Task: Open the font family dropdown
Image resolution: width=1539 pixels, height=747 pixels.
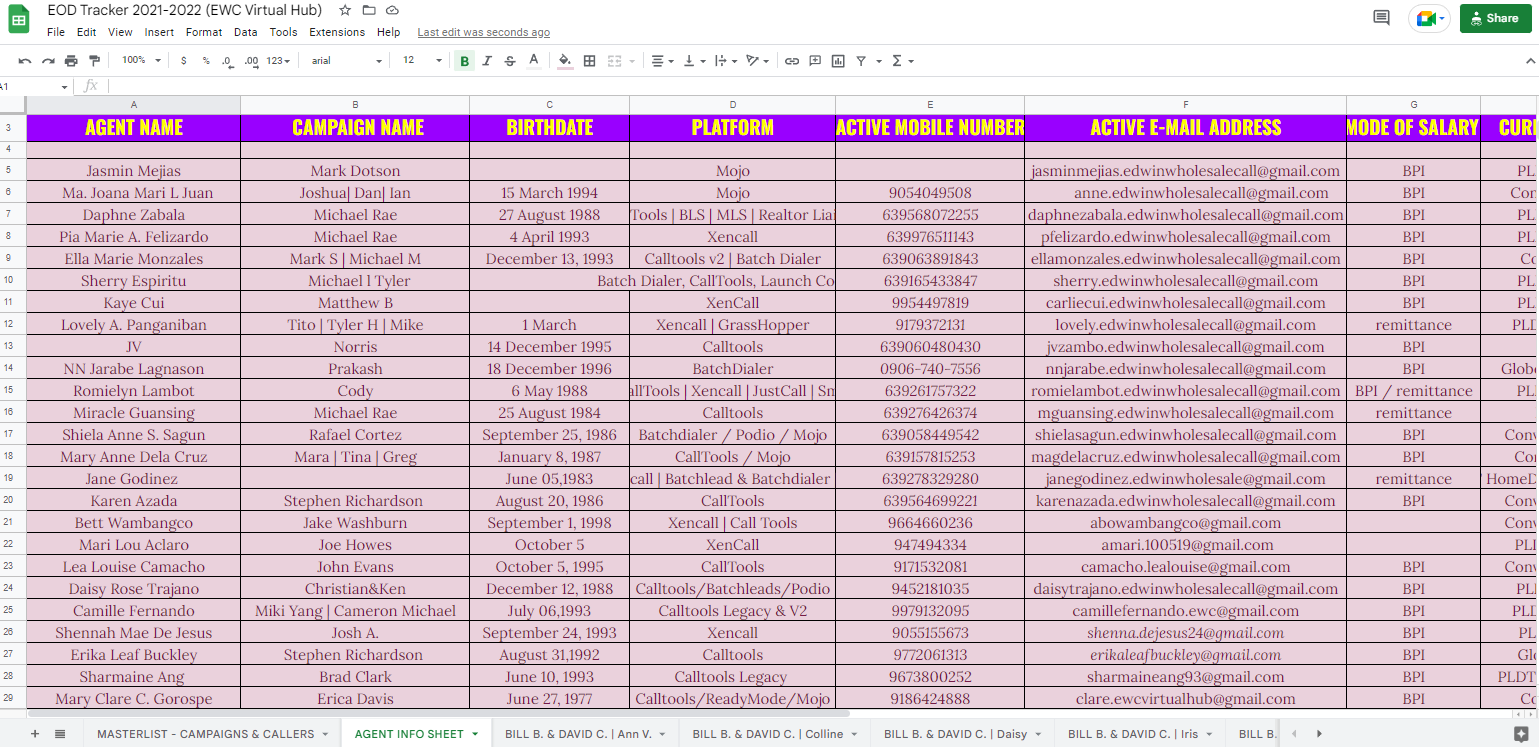Action: 347,61
